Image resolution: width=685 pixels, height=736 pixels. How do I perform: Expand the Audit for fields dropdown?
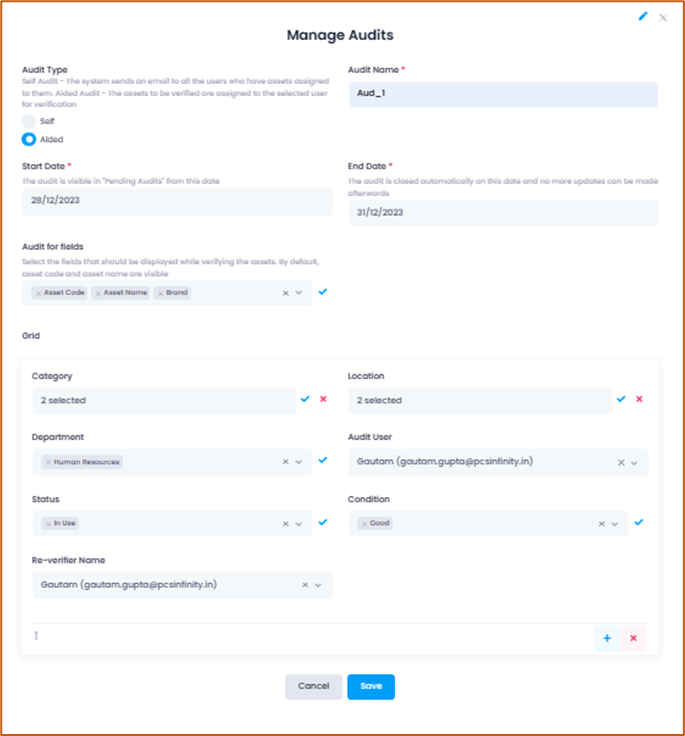(x=299, y=293)
